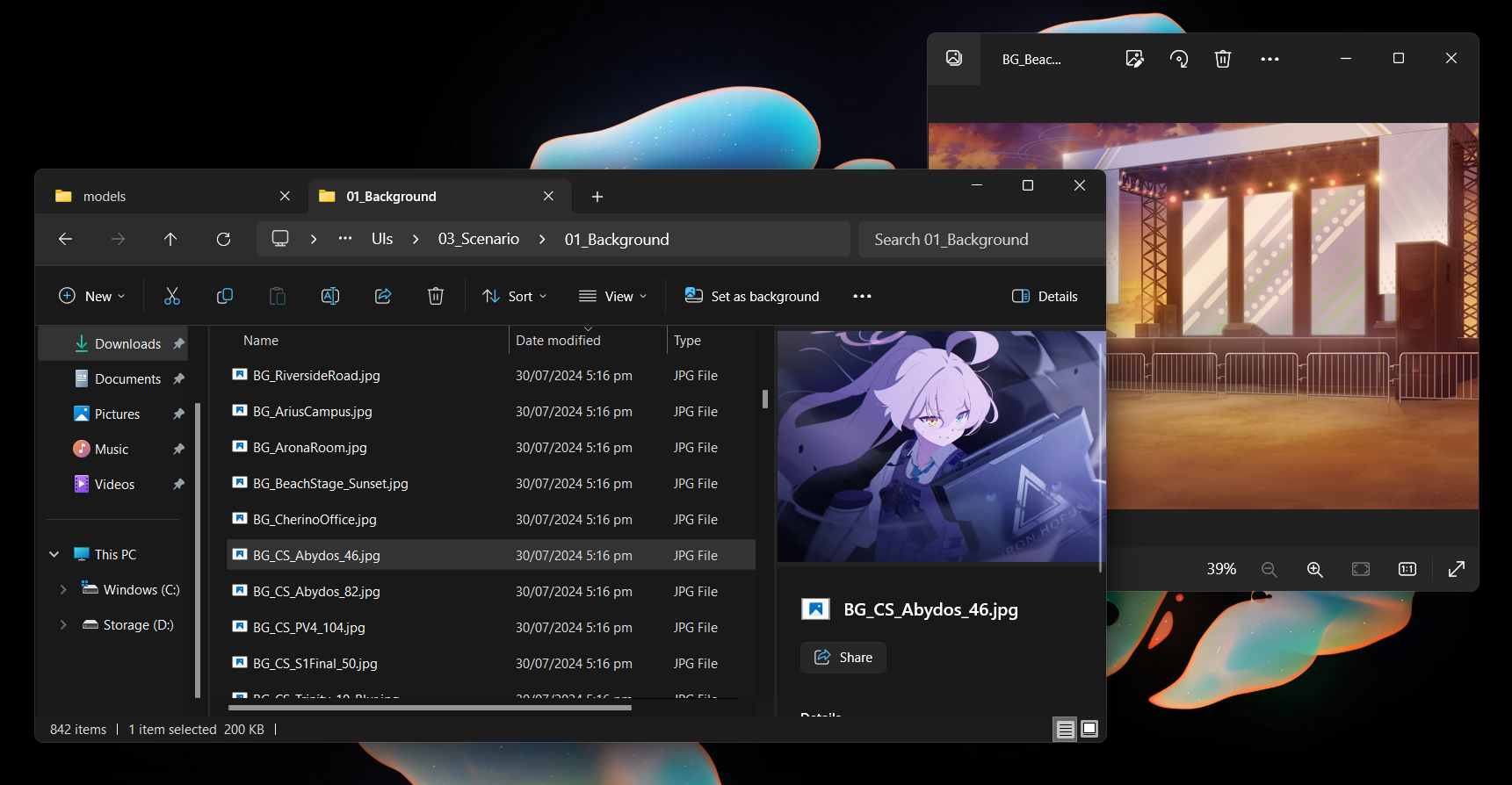Open the Explorer toolbar See more ellipsis
This screenshot has width=1512, height=785.
(862, 296)
